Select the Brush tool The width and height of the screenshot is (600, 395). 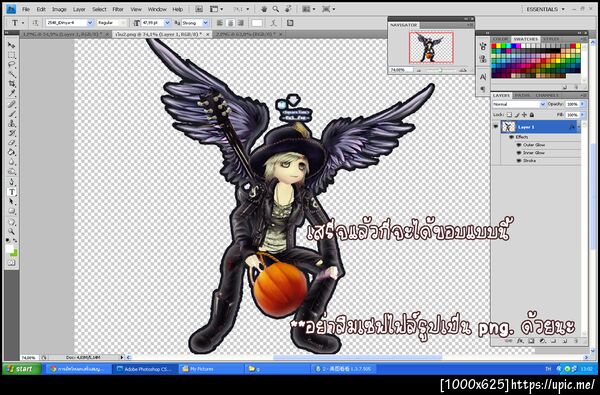(12, 114)
